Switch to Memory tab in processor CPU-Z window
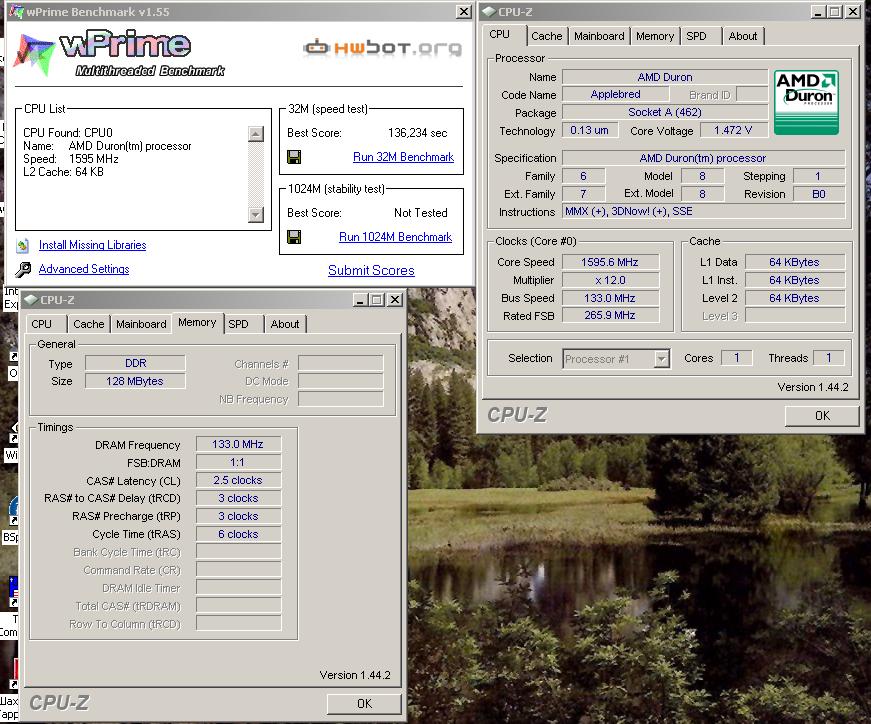This screenshot has width=871, height=724. 654,36
